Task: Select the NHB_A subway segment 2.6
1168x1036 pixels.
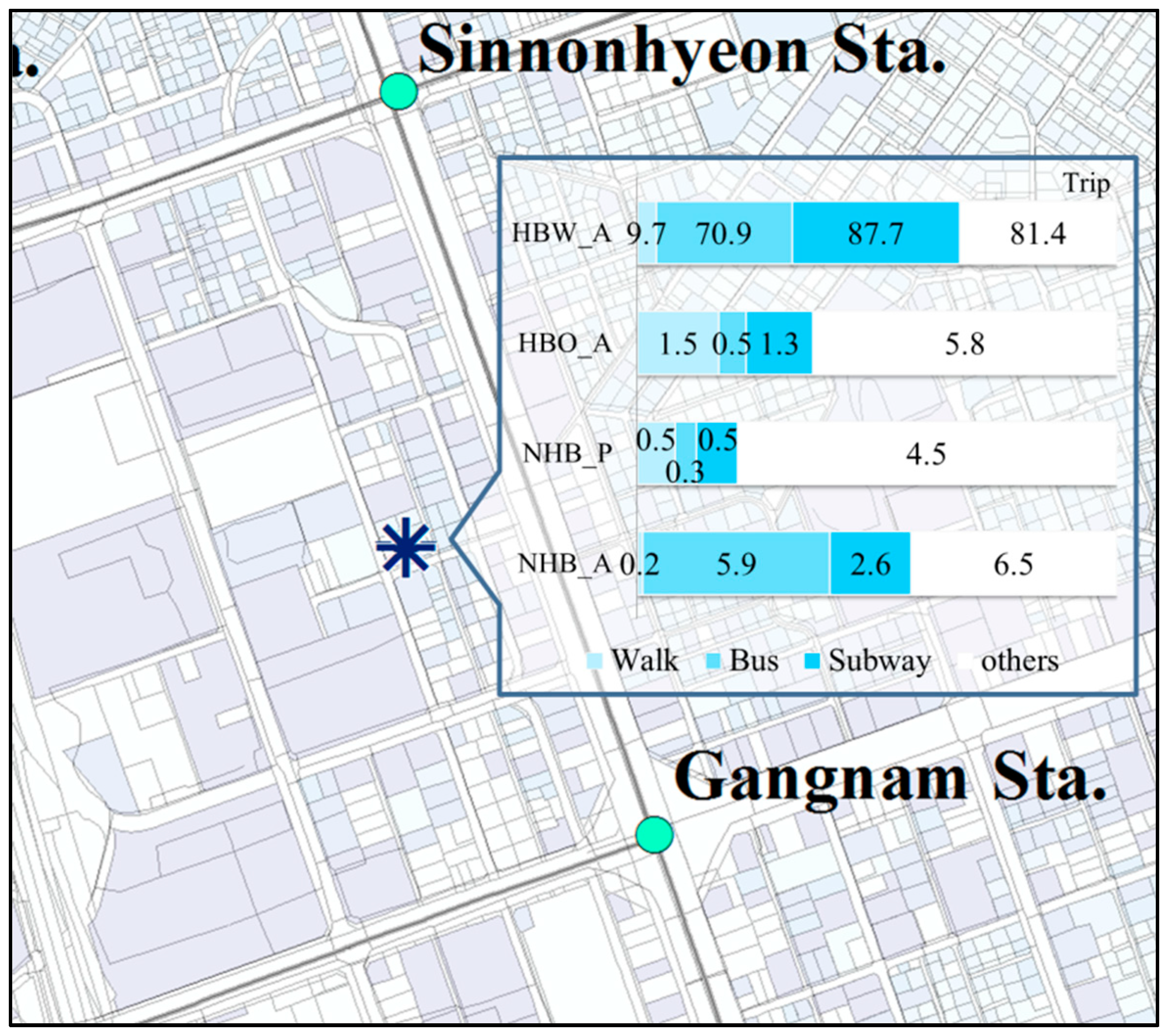Action: click(870, 564)
